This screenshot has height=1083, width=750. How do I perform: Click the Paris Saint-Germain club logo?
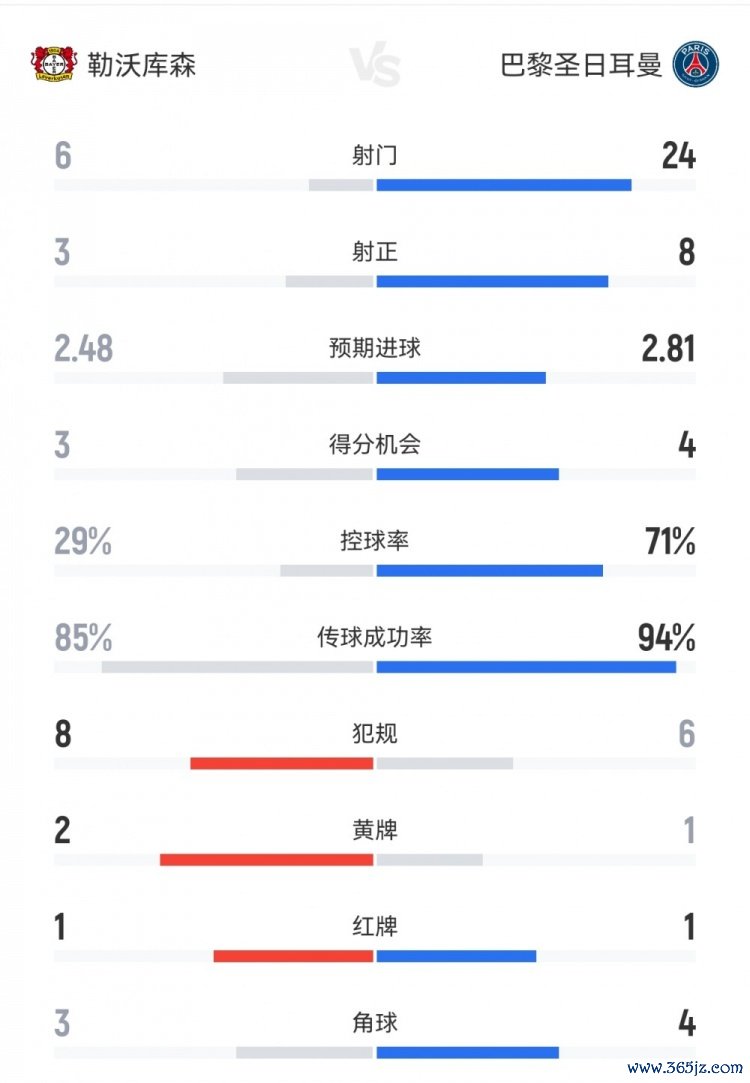tap(696, 64)
